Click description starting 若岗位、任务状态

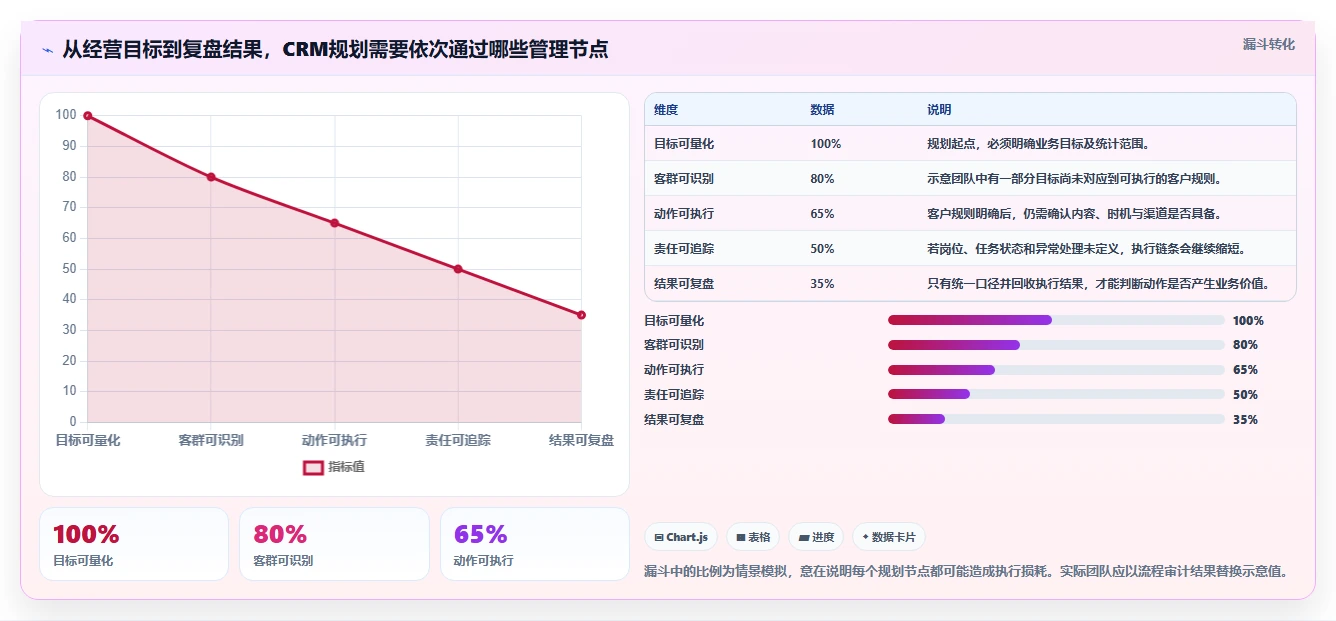click(x=1086, y=249)
